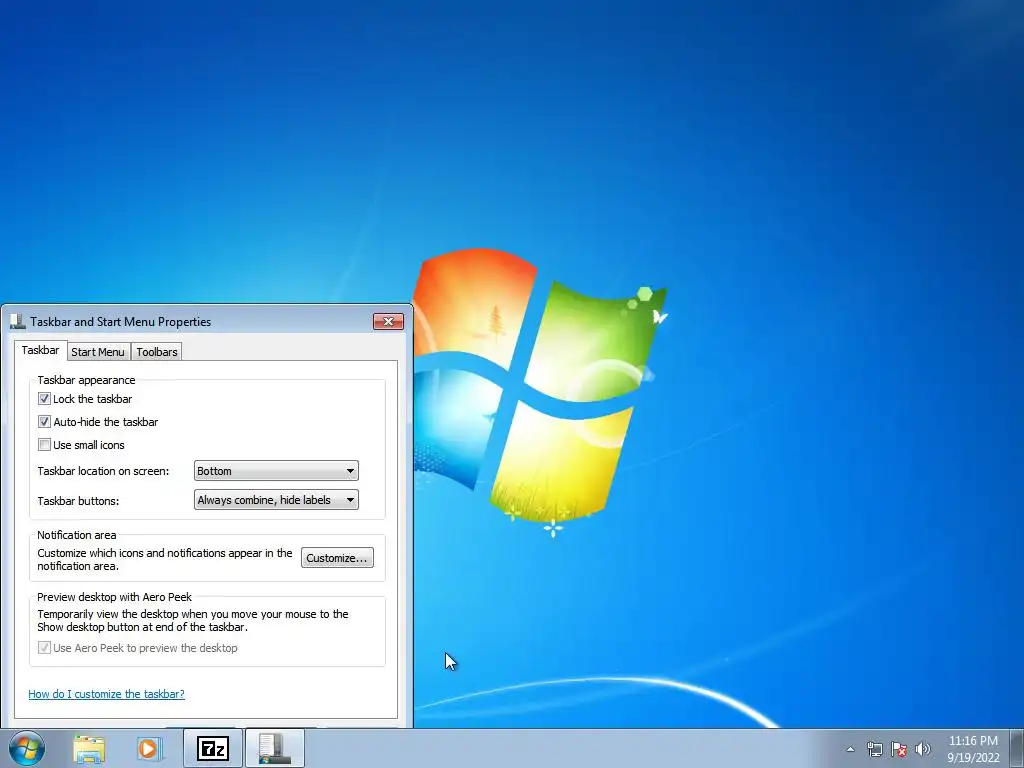This screenshot has height=768, width=1024.
Task: Launch Windows Media Player from taskbar
Action: tap(150, 748)
